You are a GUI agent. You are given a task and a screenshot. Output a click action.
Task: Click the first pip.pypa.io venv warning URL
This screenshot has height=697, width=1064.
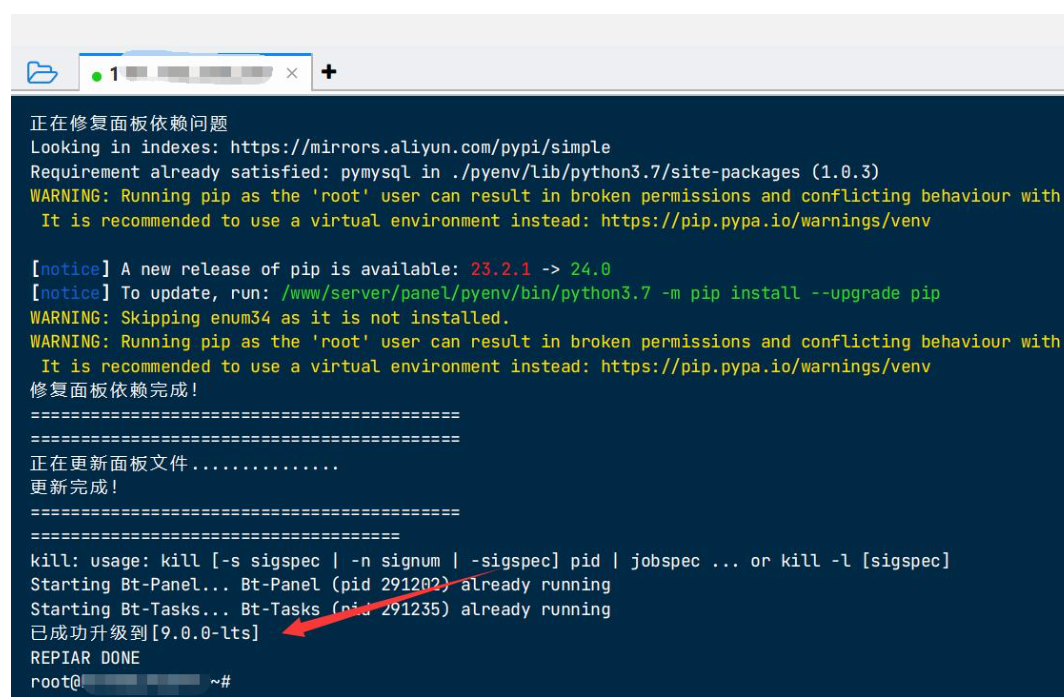coord(765,221)
